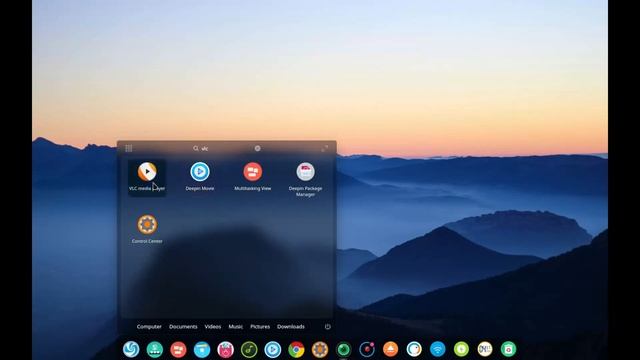The image size is (640, 360).
Task: Click the Deepin launcher icon in dock
Action: pyautogui.click(x=131, y=349)
